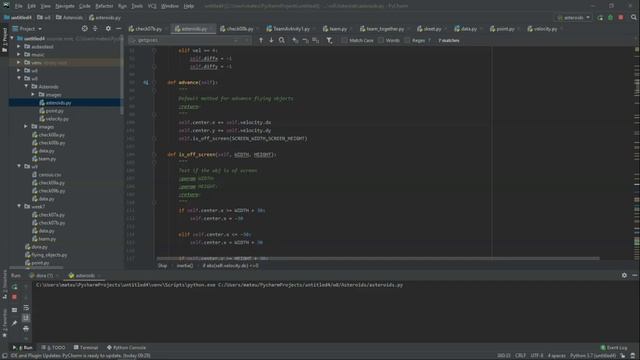This screenshot has height=360, width=640.
Task: Click the override gutter icon beside advance method
Action: coord(146,82)
